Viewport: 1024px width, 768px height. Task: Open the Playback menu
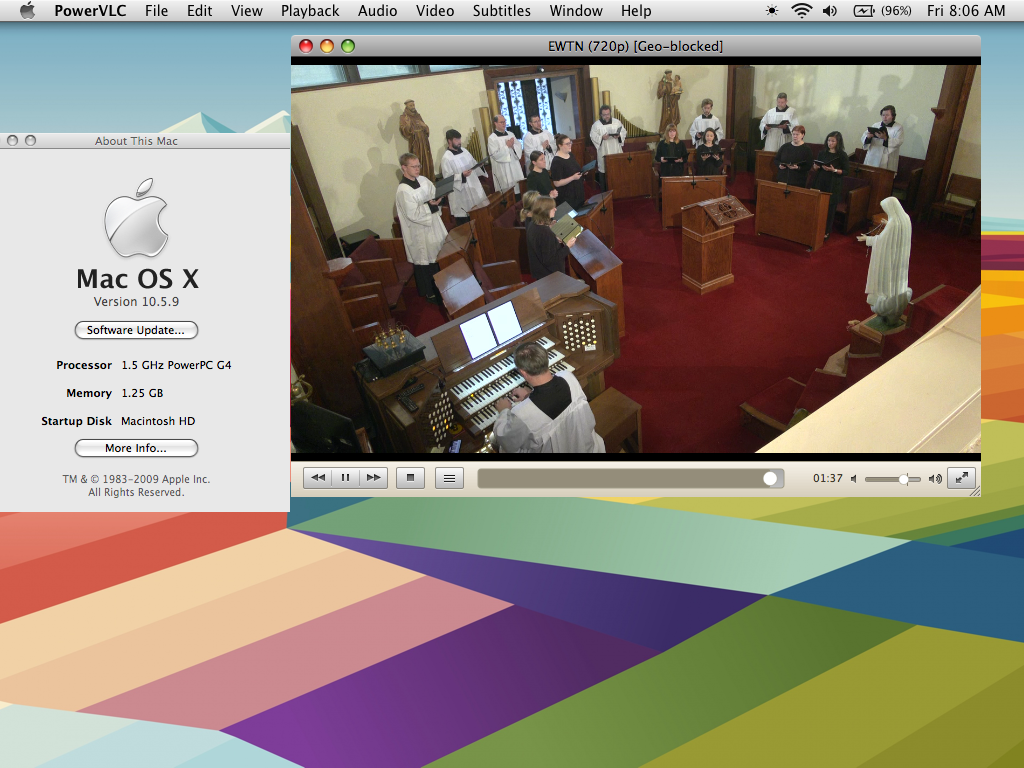pyautogui.click(x=310, y=10)
